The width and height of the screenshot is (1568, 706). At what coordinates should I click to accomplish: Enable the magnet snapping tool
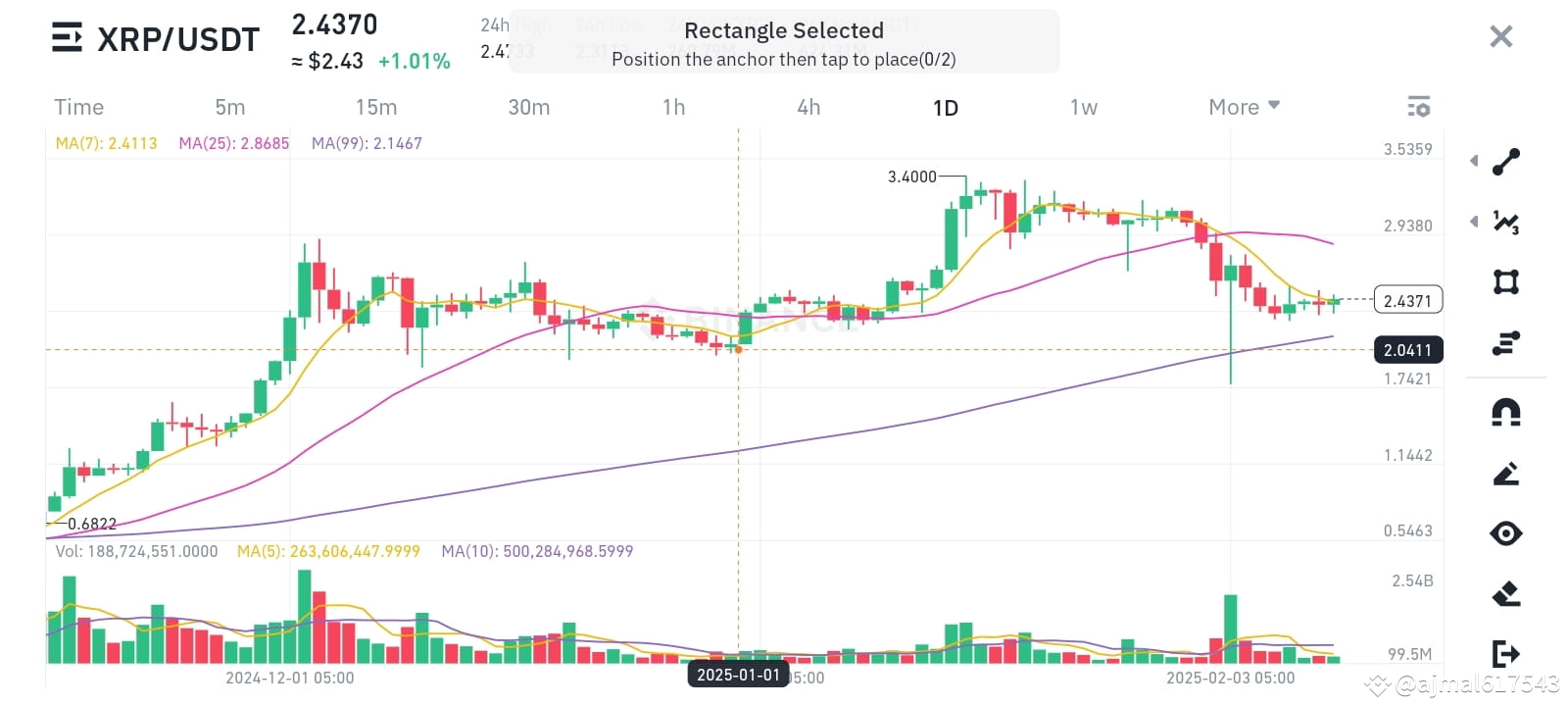click(1507, 414)
